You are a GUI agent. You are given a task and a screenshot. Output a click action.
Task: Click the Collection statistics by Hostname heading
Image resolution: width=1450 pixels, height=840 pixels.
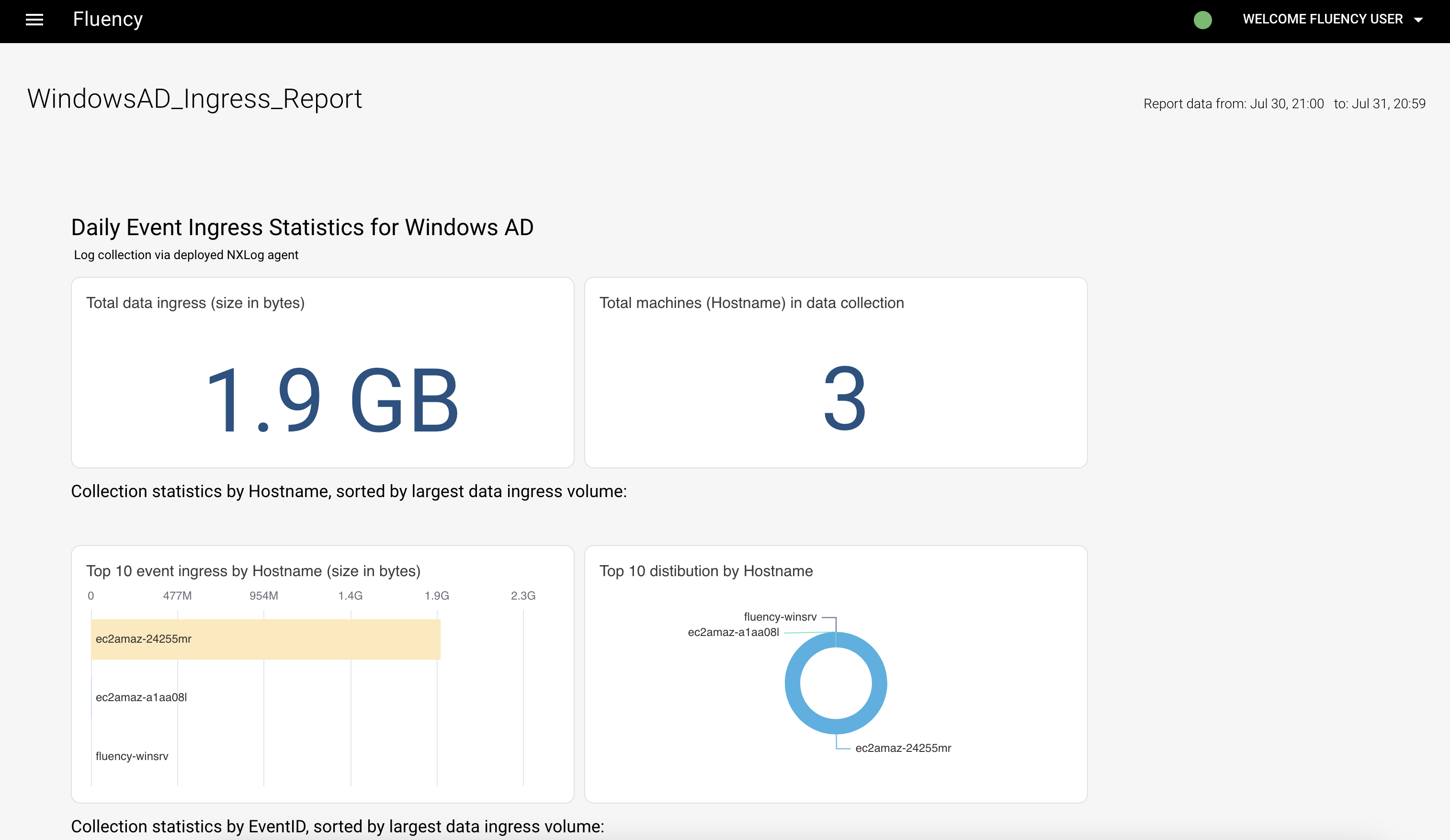coord(349,491)
